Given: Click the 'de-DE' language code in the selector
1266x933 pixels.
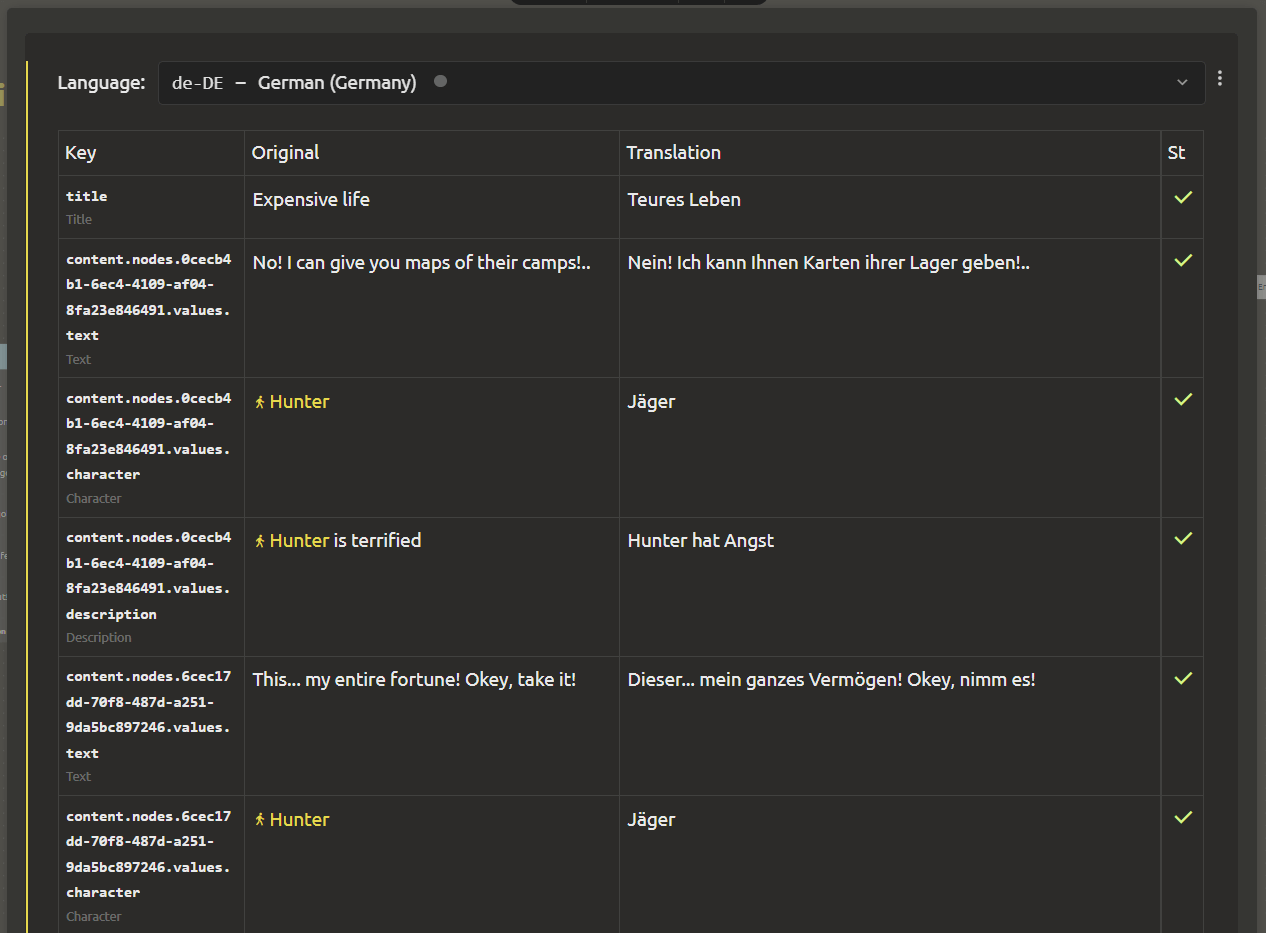Looking at the screenshot, I should 197,83.
